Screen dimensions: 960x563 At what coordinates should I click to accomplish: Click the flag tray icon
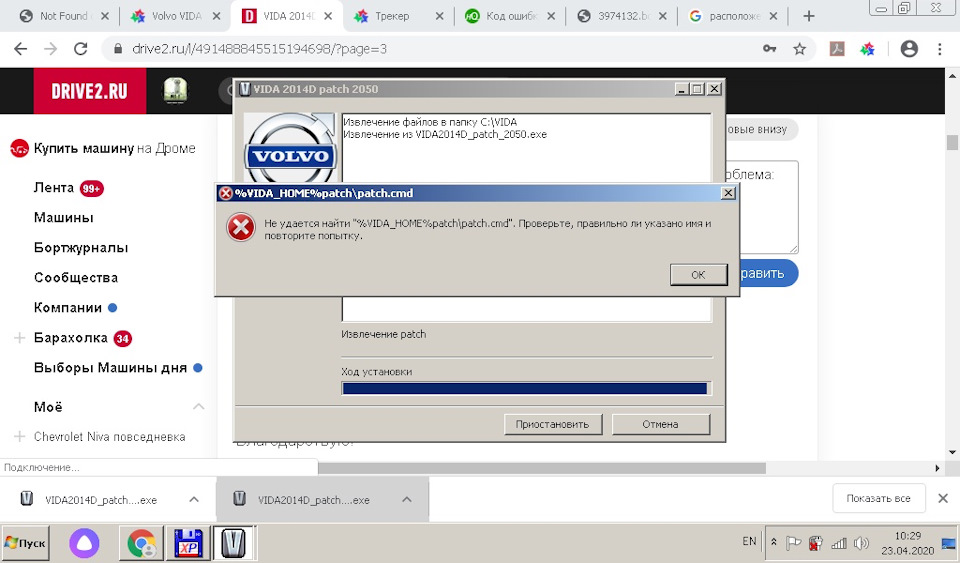click(793, 543)
